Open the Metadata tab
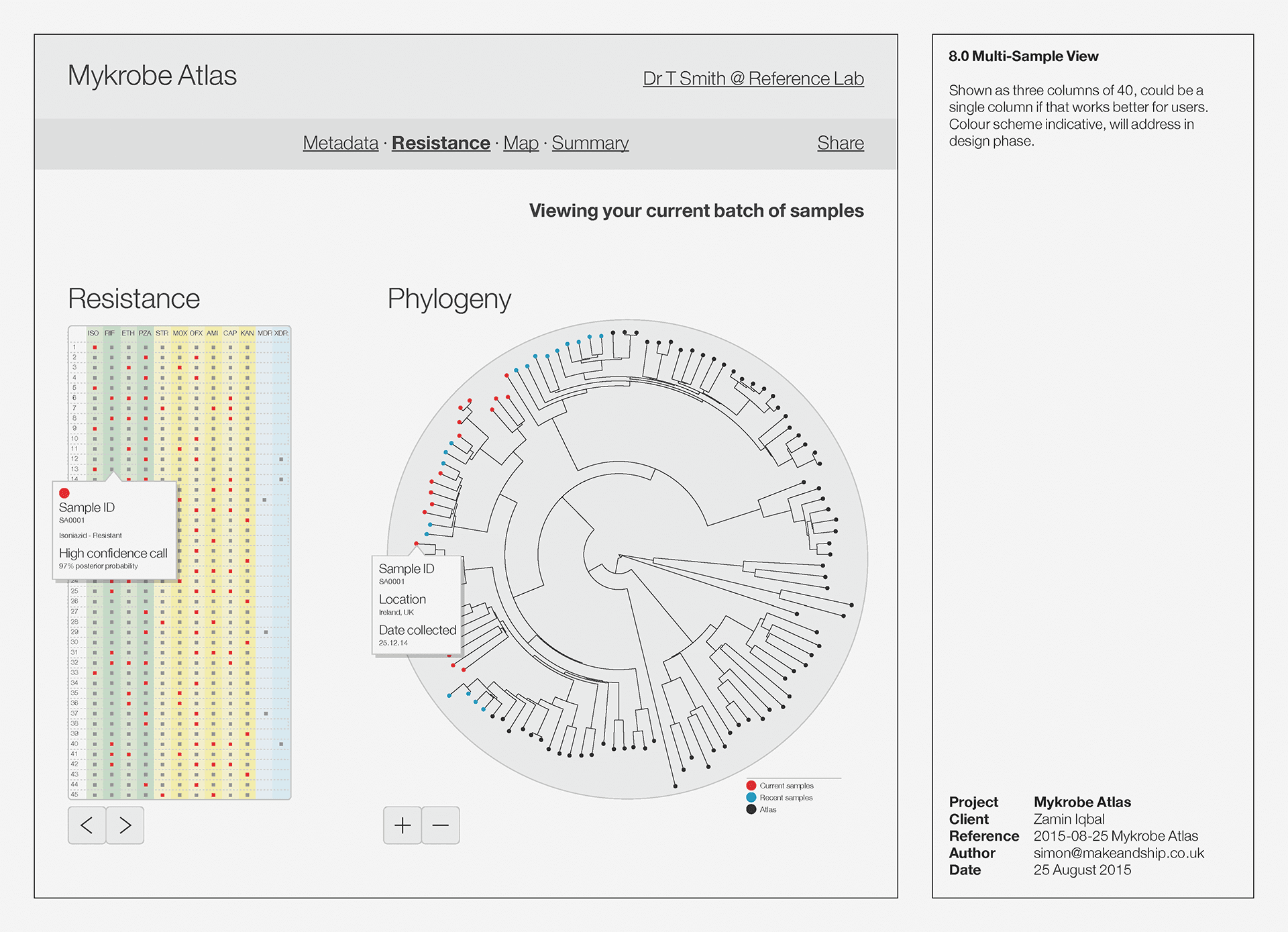 click(341, 143)
